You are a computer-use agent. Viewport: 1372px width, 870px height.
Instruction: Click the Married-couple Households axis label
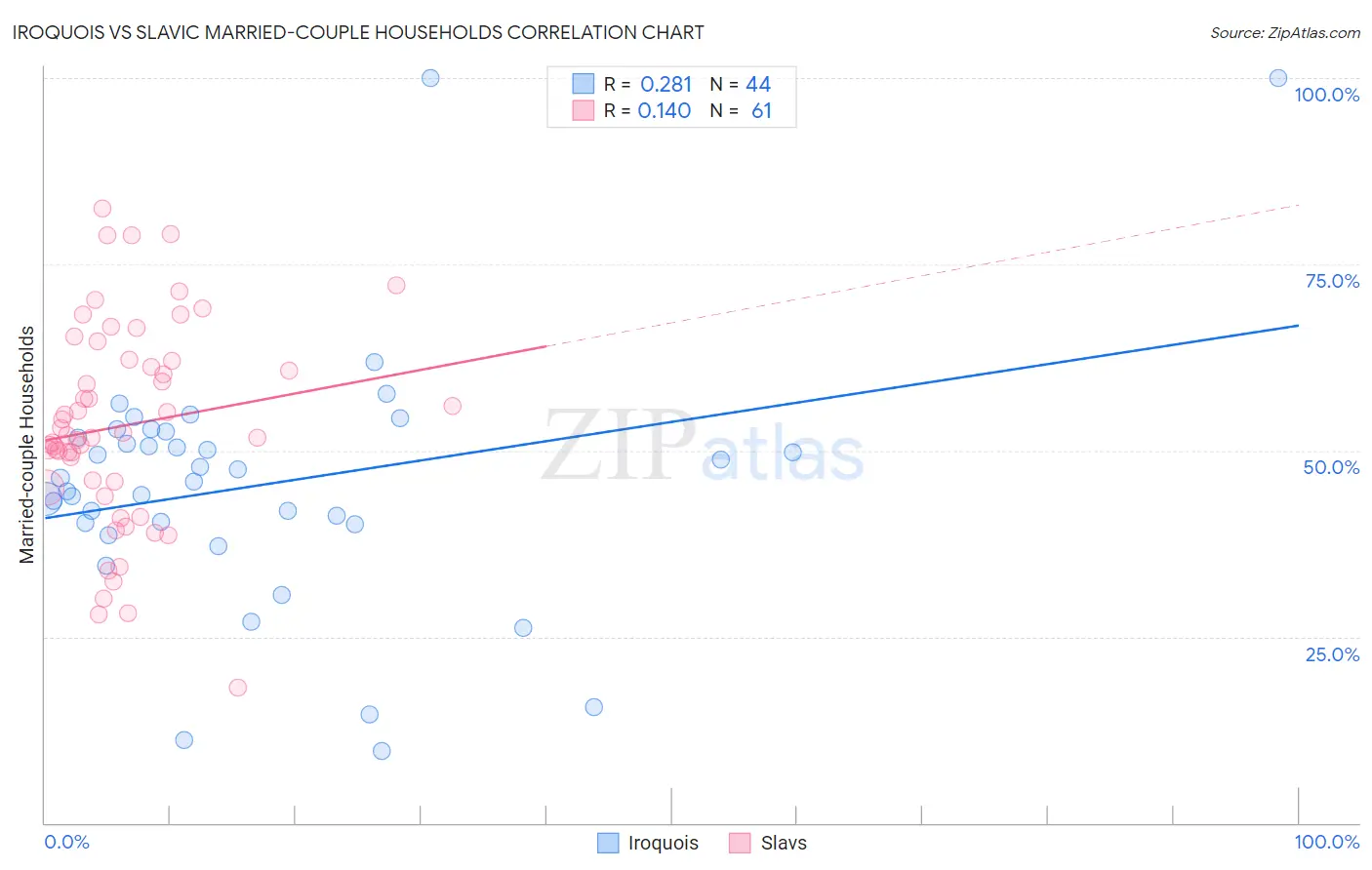27,445
